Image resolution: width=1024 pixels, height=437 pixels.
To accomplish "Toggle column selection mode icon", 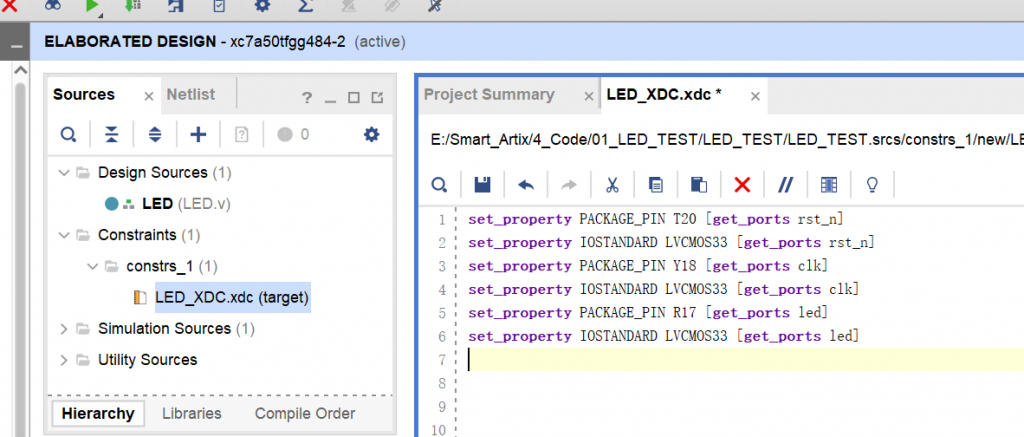I will coord(828,185).
